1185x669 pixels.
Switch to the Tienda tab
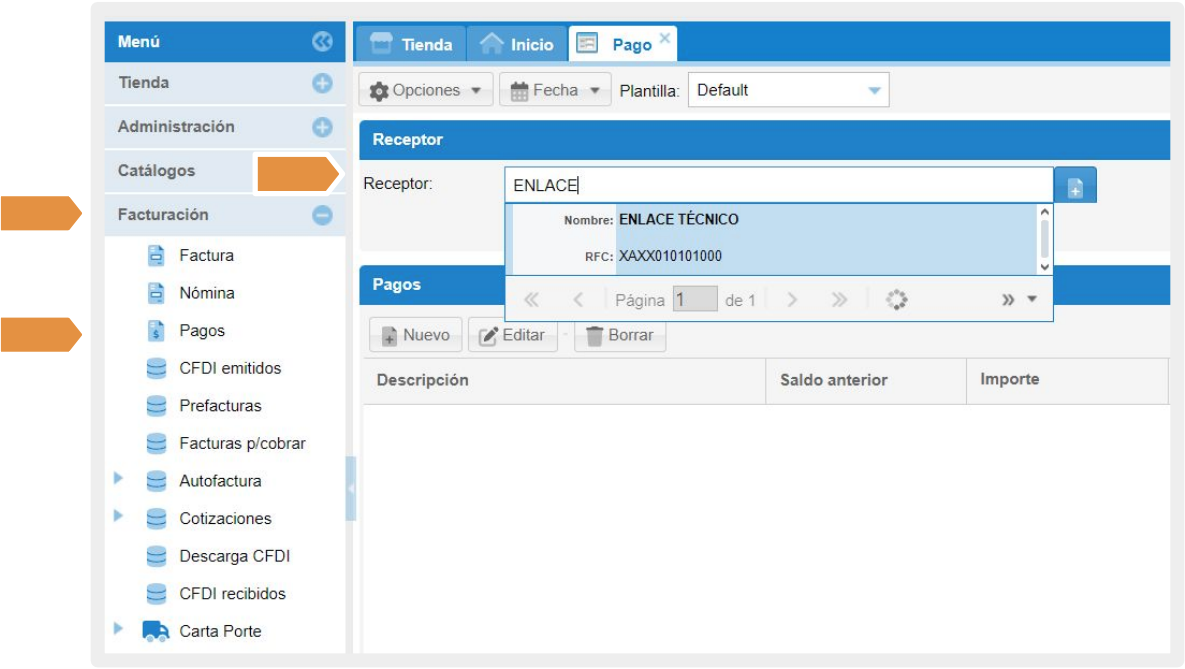coord(411,45)
